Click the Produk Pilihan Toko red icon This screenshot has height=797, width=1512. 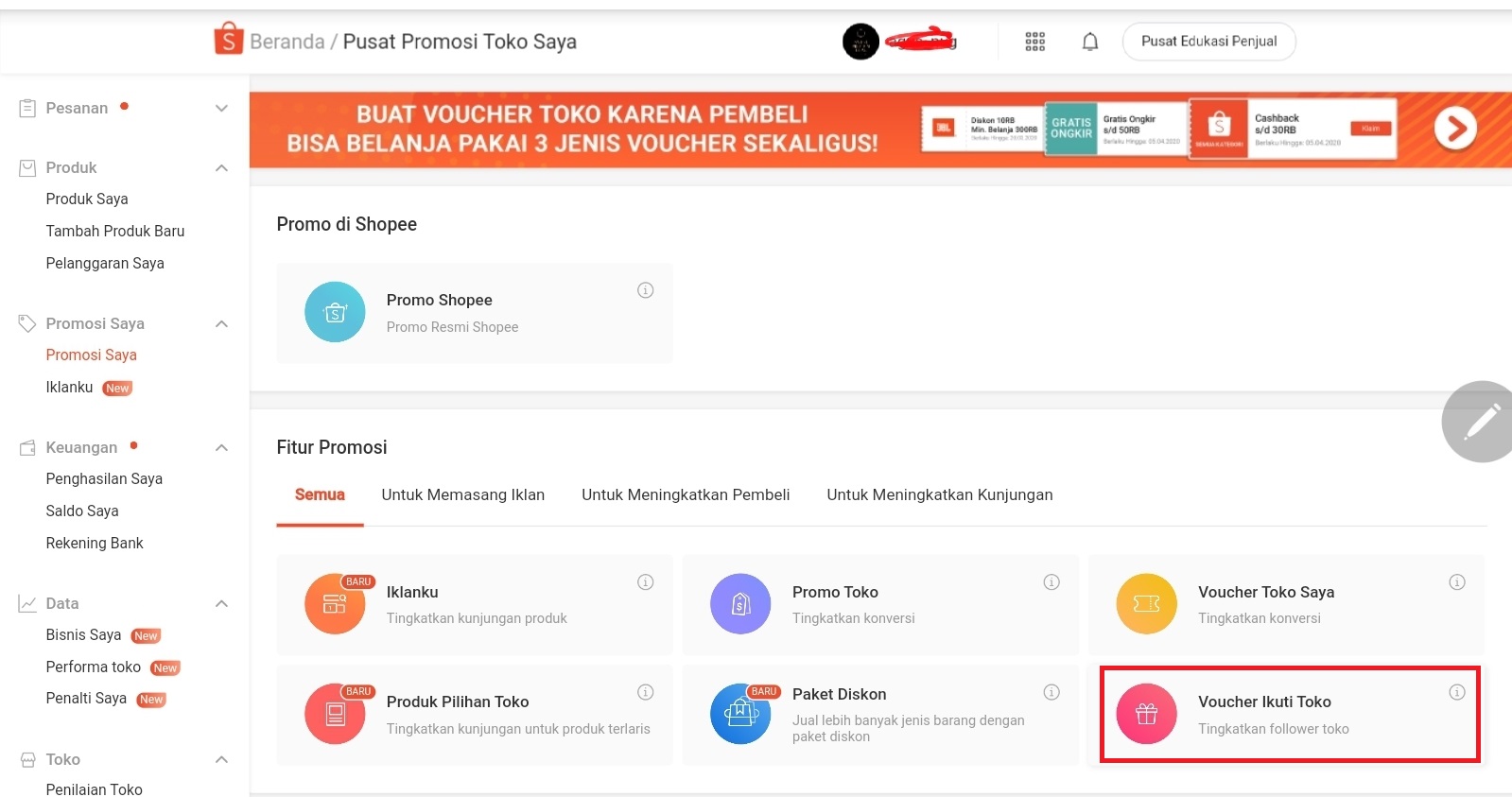tap(335, 714)
